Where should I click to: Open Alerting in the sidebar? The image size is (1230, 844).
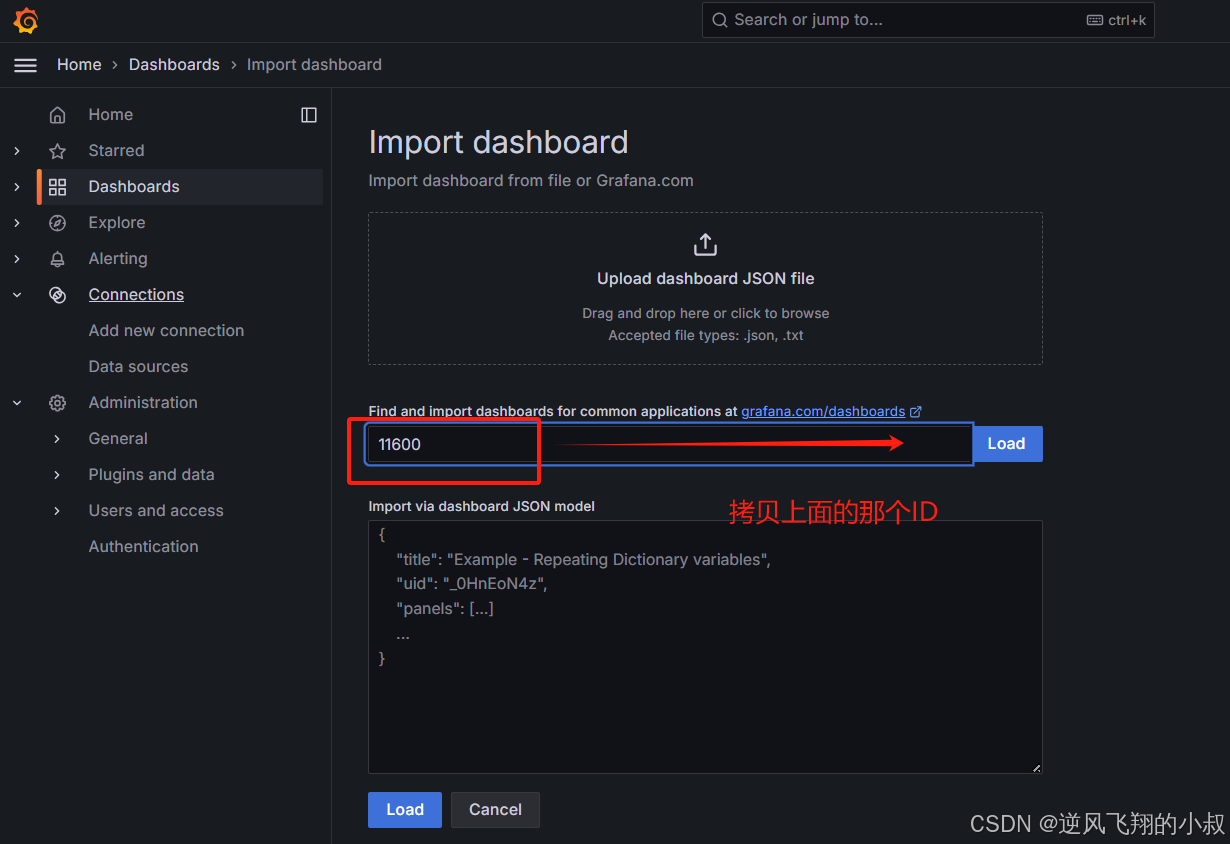pyautogui.click(x=118, y=259)
